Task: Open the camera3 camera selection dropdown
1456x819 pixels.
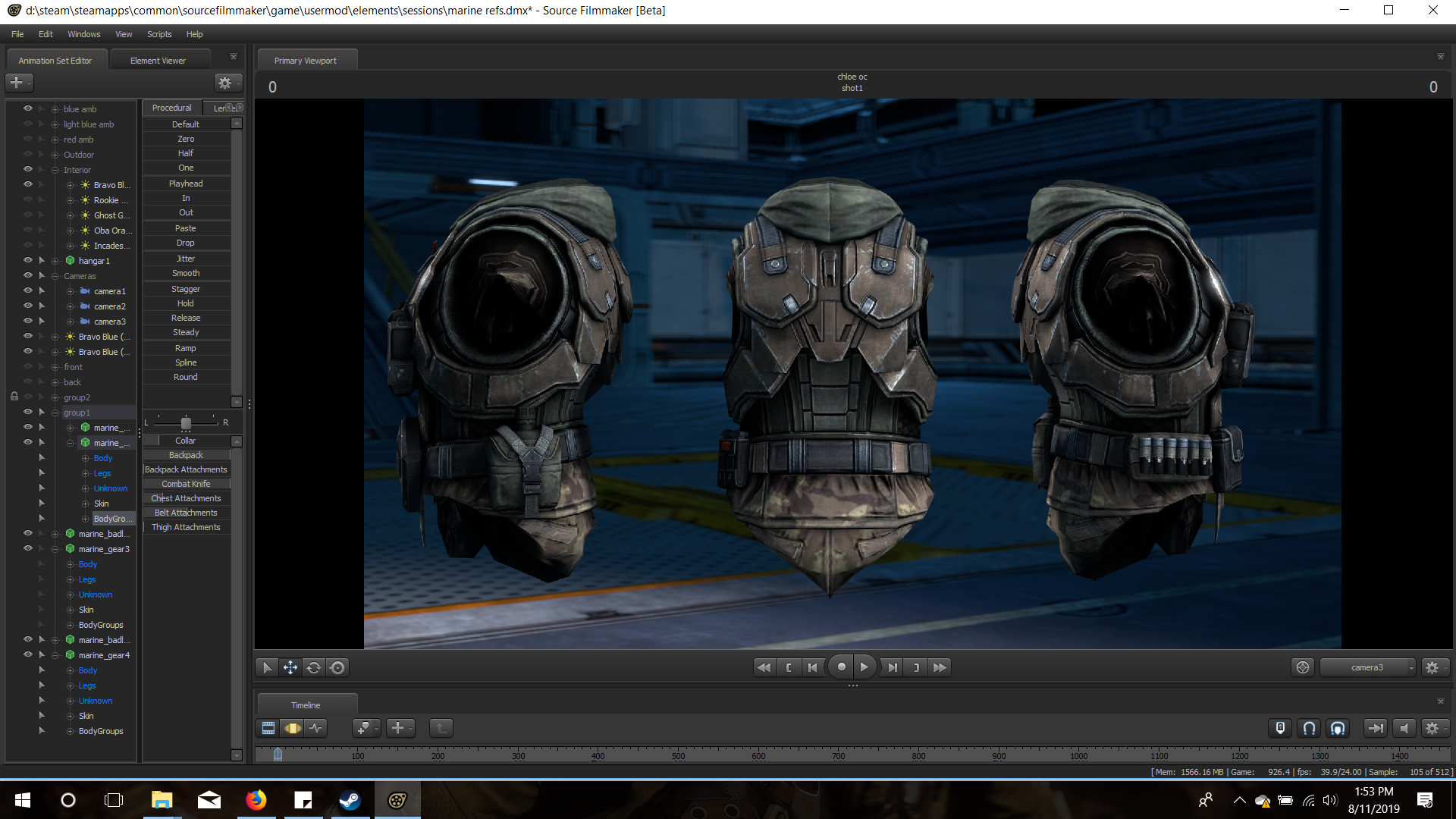Action: coord(1367,667)
